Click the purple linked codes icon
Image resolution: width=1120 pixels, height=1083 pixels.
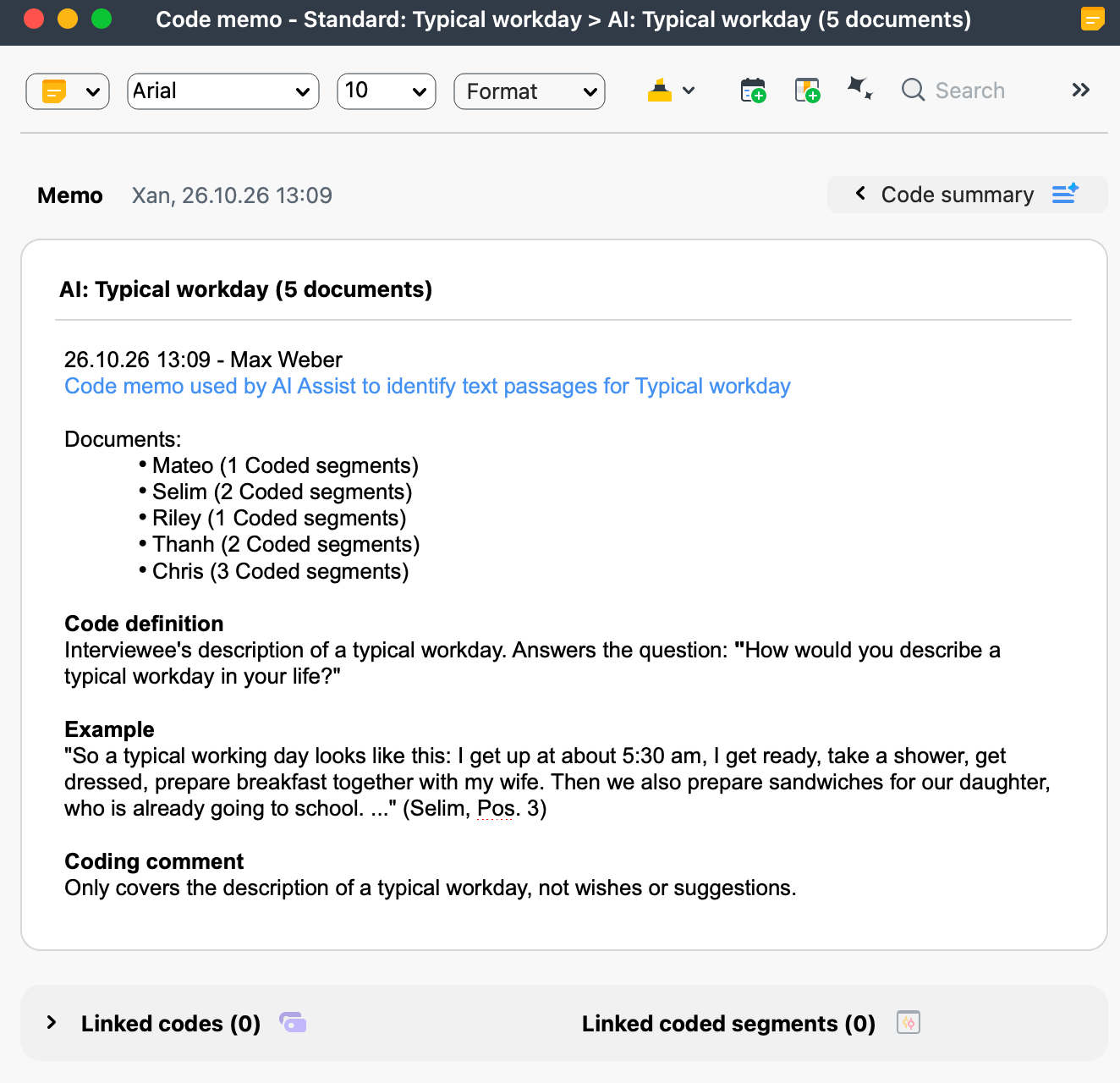tap(293, 1022)
